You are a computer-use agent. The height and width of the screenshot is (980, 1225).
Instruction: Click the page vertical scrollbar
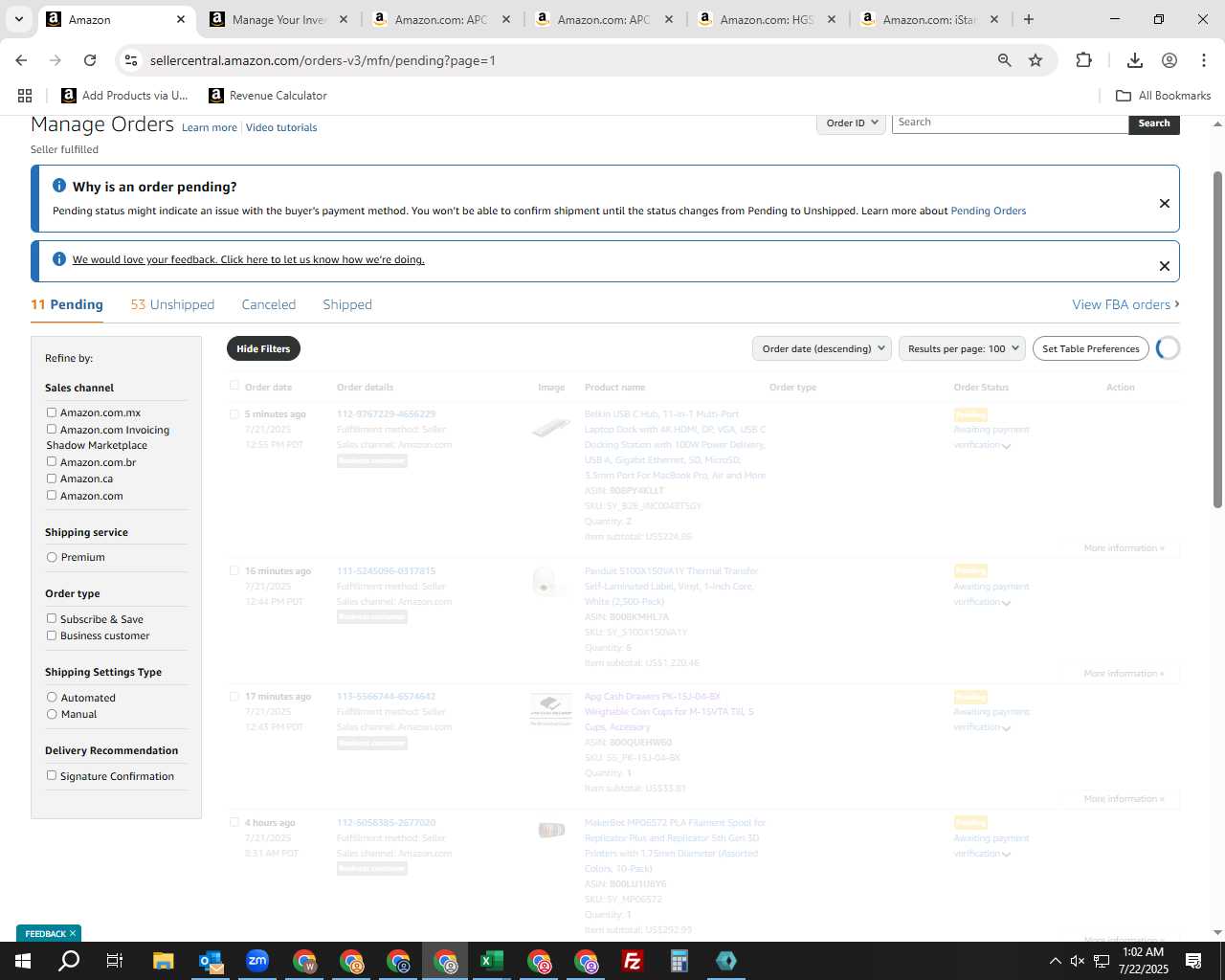[1217, 340]
